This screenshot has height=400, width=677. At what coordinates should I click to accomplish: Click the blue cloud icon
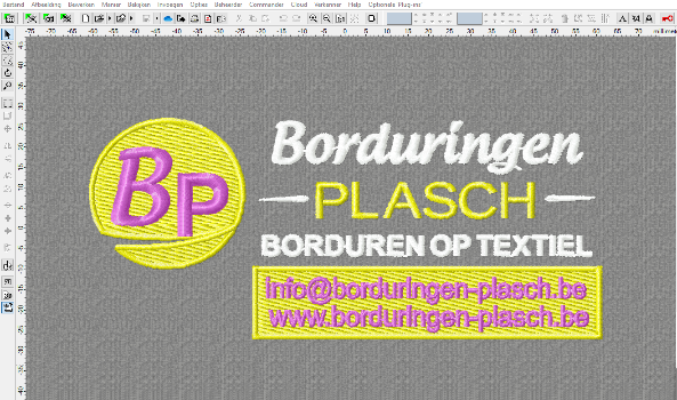coord(168,19)
